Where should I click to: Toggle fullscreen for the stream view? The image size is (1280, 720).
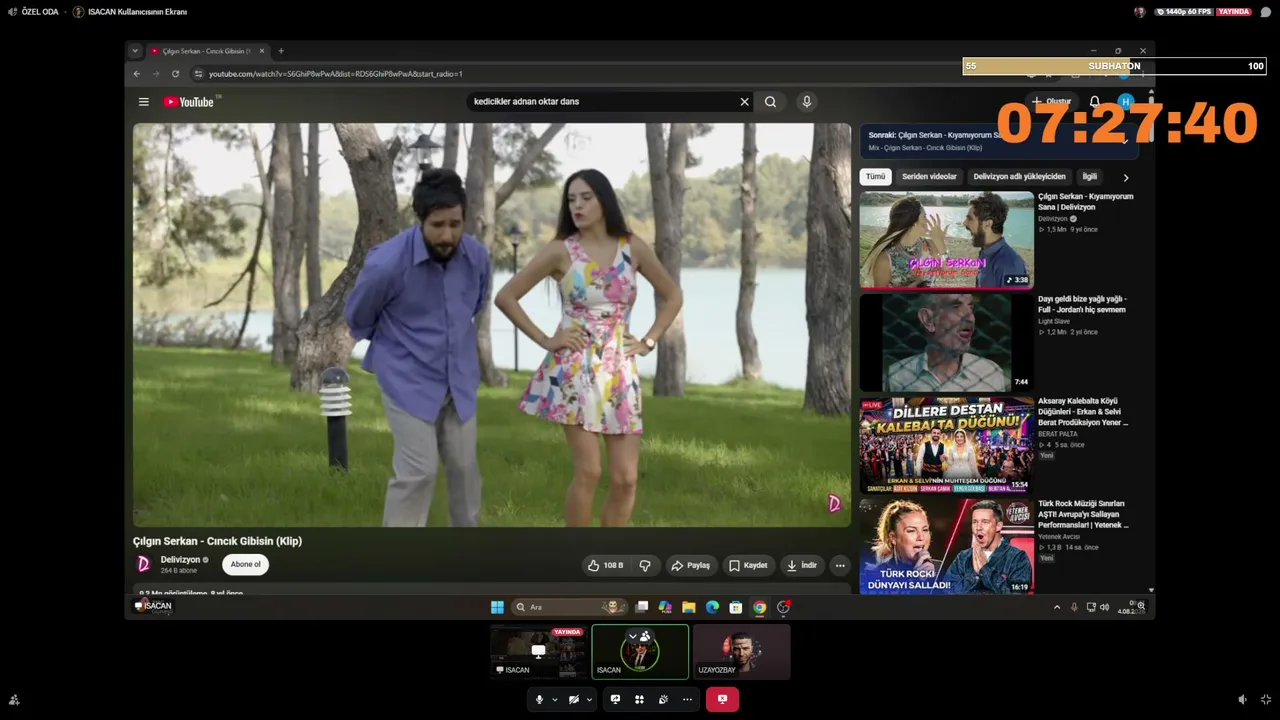click(x=1266, y=700)
